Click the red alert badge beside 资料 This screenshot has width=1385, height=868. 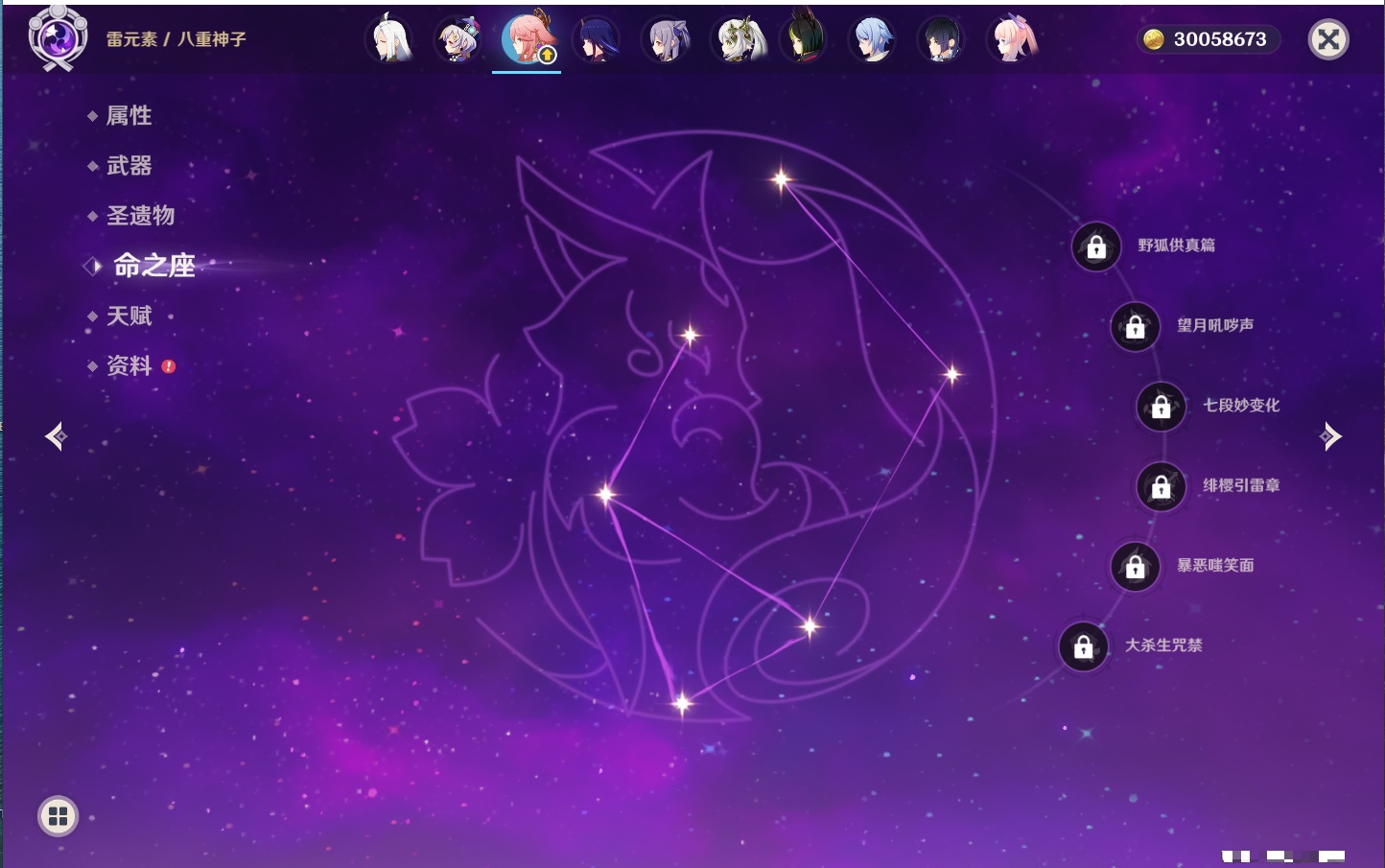(x=169, y=366)
